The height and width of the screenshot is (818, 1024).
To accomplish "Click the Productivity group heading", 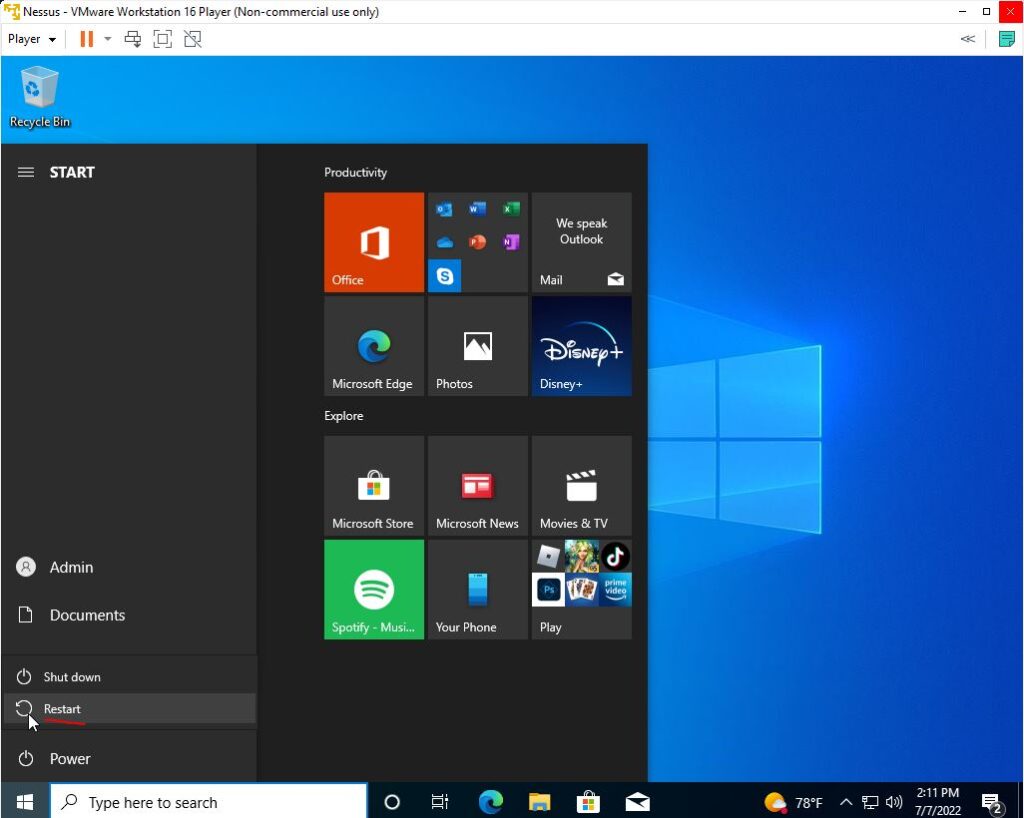I will pos(355,172).
